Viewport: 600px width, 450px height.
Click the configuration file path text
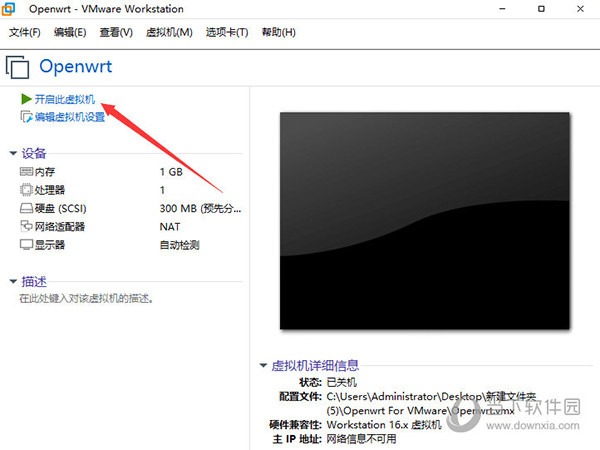click(431, 404)
